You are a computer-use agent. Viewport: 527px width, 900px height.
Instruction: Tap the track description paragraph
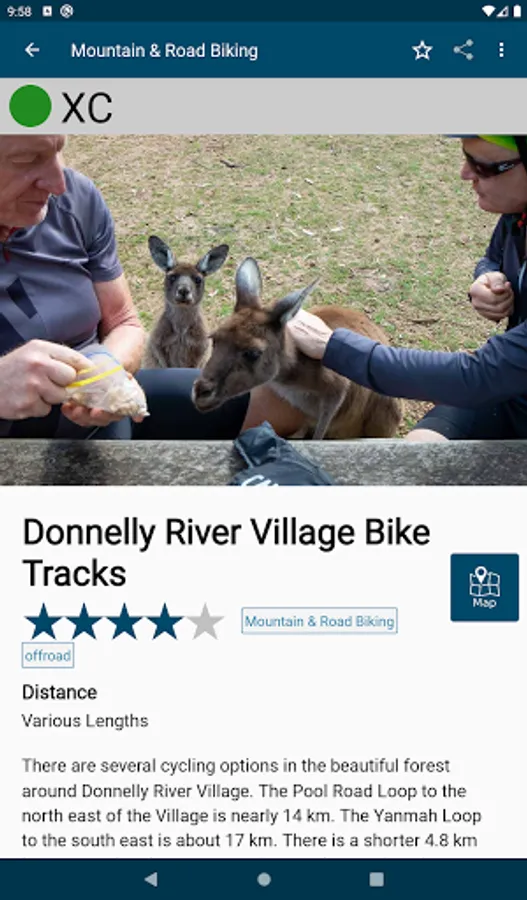click(x=251, y=804)
